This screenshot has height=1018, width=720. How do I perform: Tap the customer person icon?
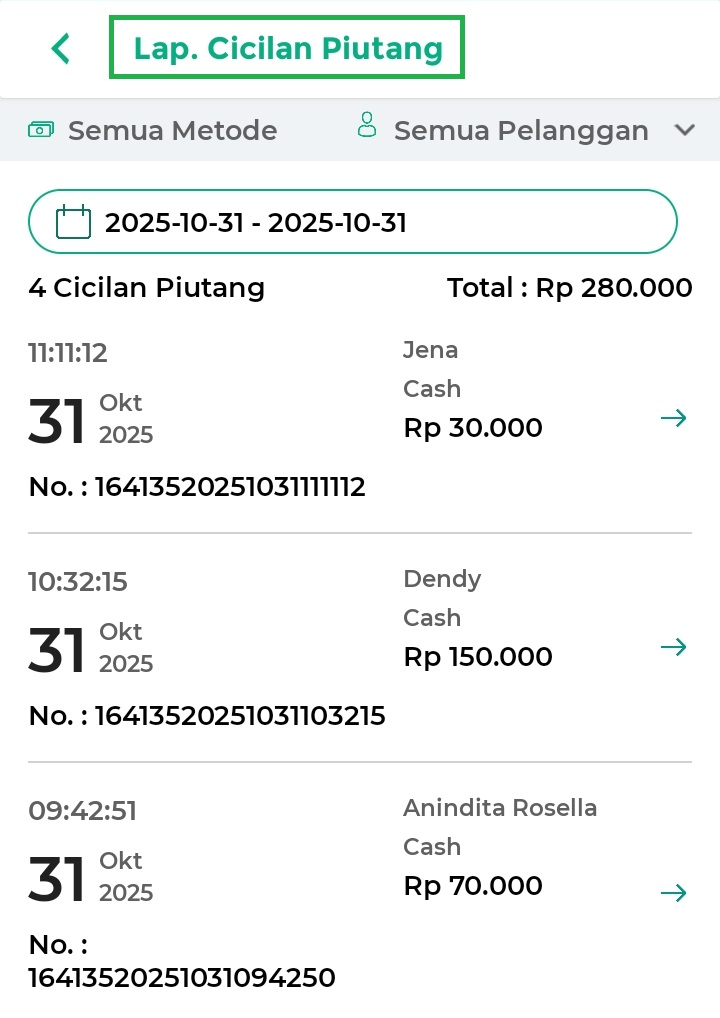click(x=368, y=126)
